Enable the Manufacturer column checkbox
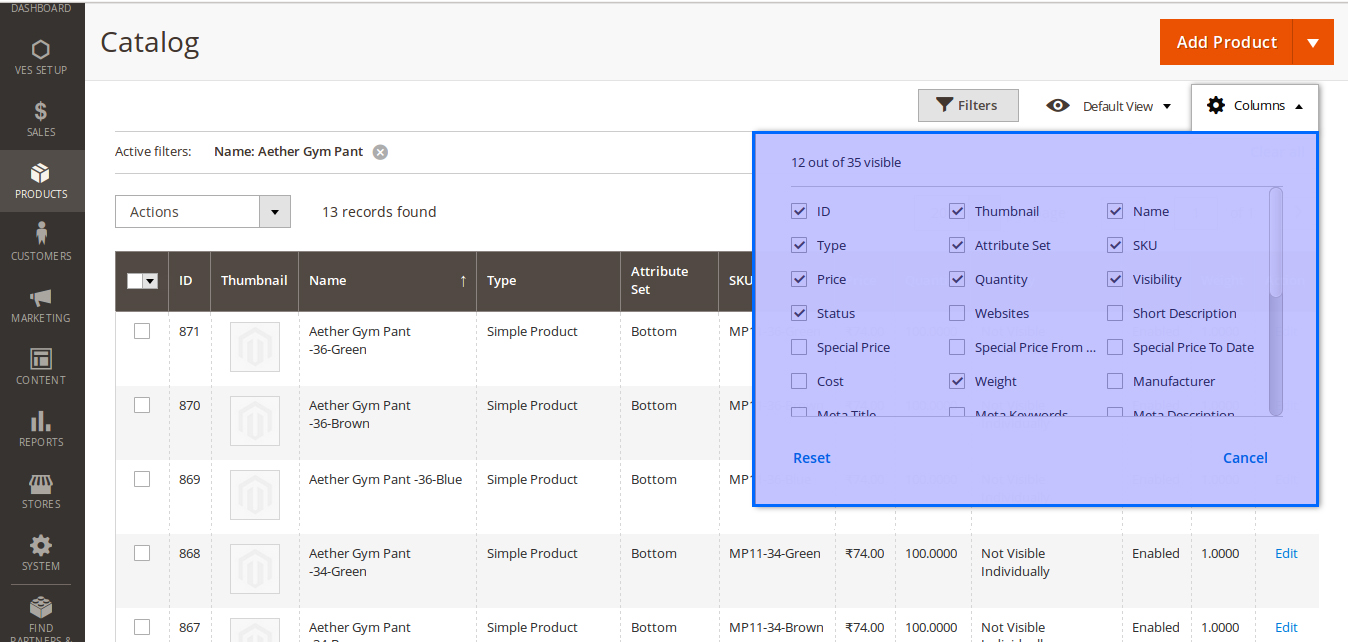 click(1115, 381)
